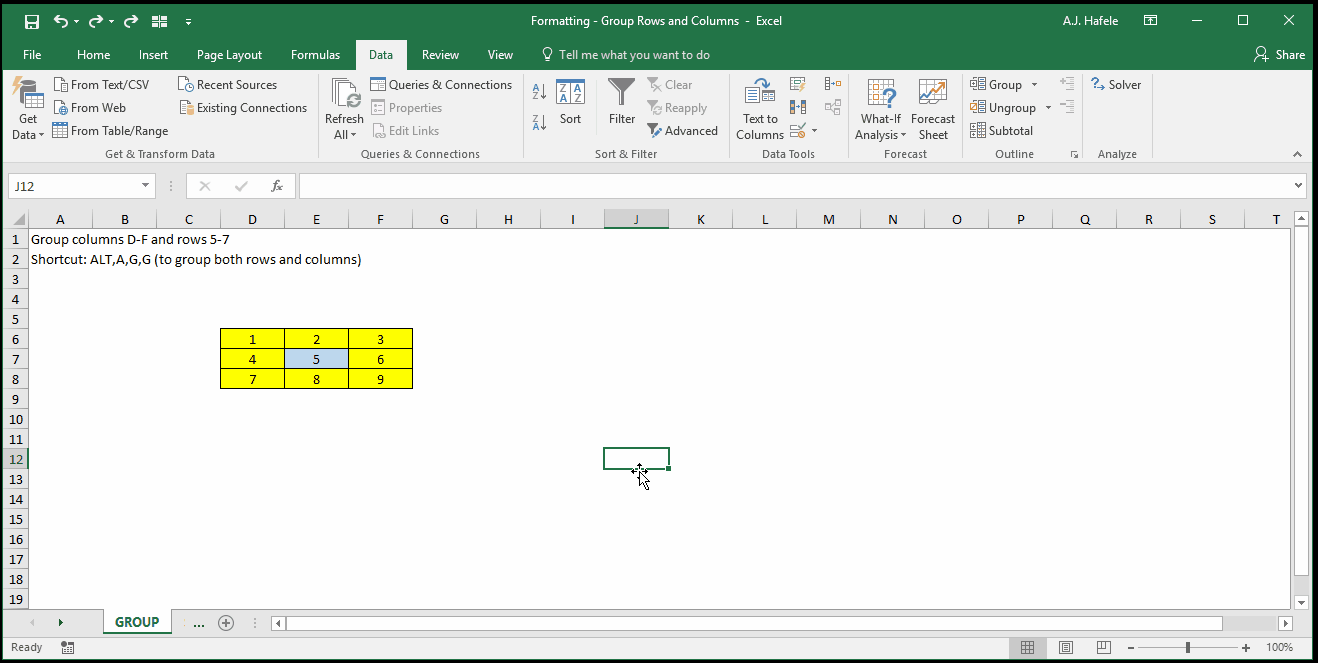Select the GROUP sheet tab
The width and height of the screenshot is (1318, 663).
pyautogui.click(x=137, y=622)
